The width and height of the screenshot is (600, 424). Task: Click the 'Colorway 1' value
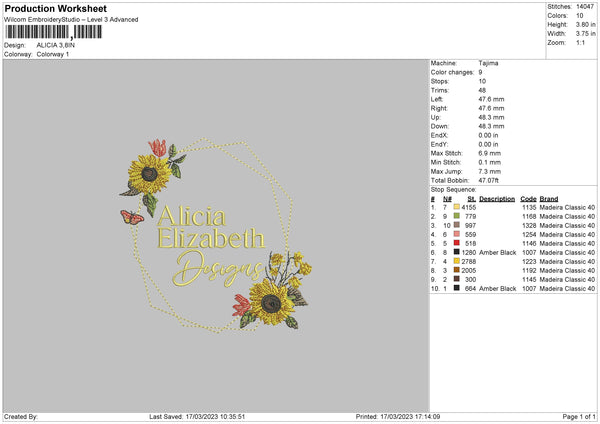tap(53, 54)
